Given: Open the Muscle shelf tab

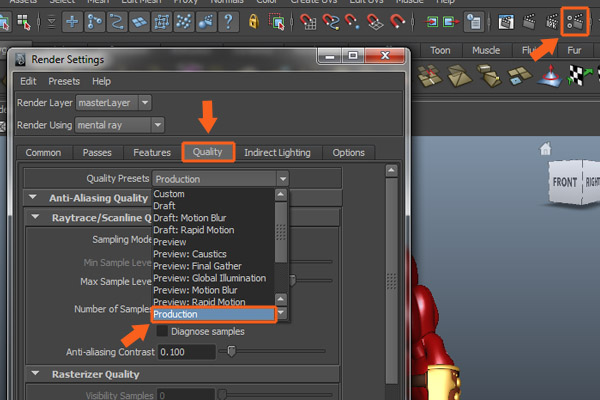Looking at the screenshot, I should tap(486, 50).
